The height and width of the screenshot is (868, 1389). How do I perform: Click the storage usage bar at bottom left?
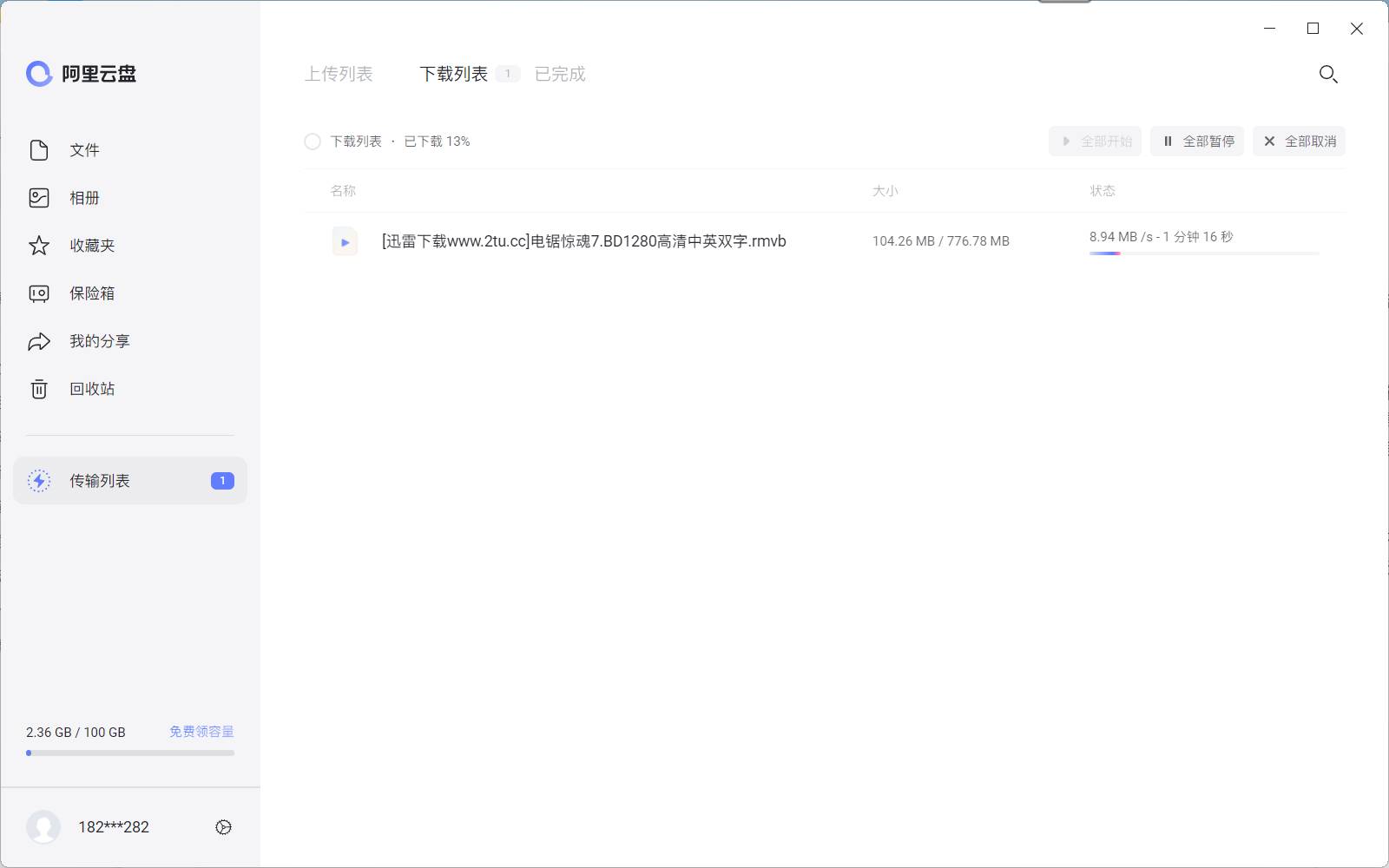point(129,753)
